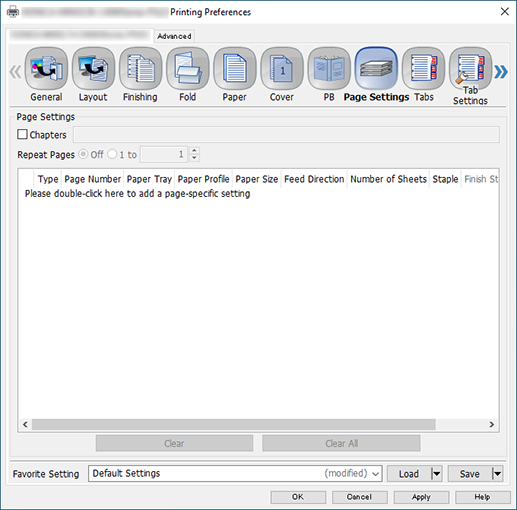
Task: Click the Clear button
Action: coord(174,443)
